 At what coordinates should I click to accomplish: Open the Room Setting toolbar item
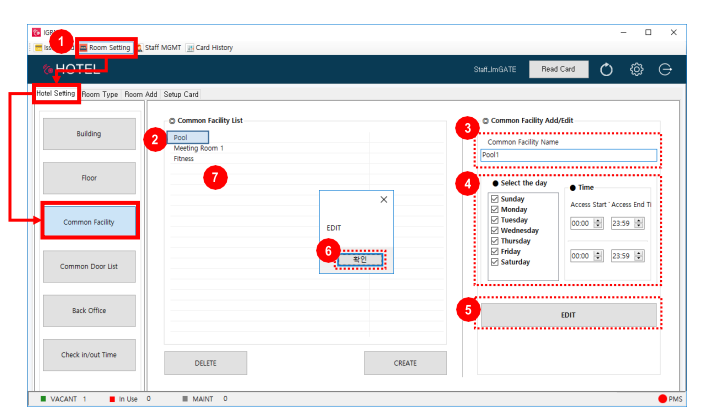click(x=106, y=48)
